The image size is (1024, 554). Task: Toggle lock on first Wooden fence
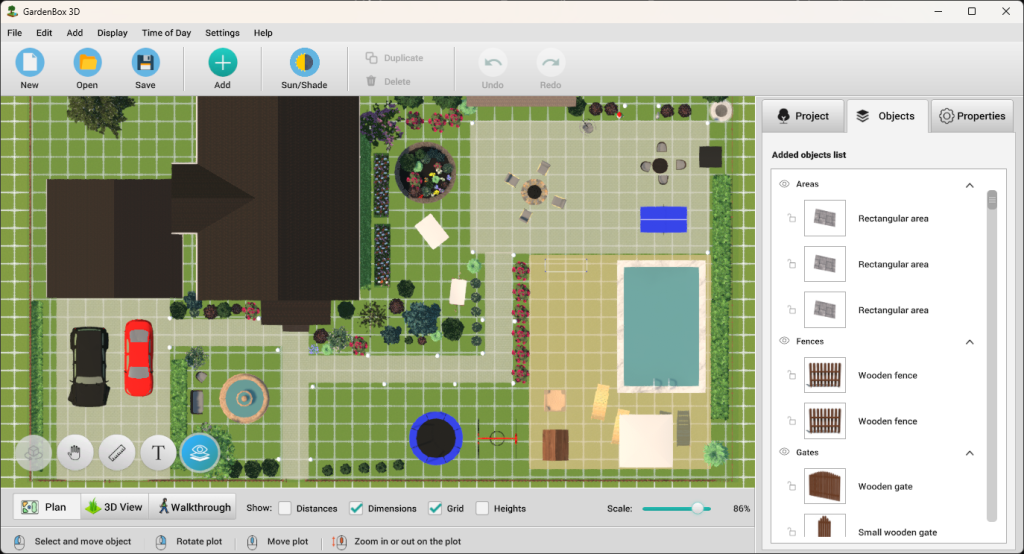coord(792,375)
